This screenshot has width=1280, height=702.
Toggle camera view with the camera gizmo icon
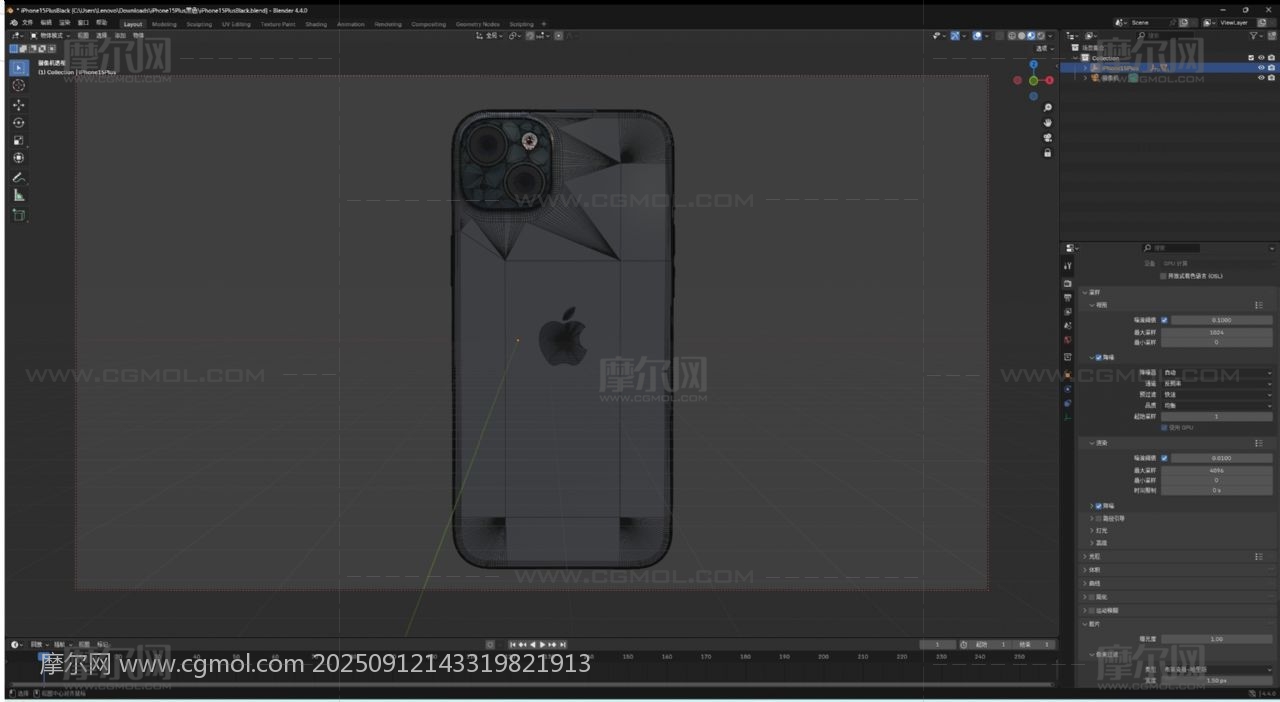tap(1047, 138)
